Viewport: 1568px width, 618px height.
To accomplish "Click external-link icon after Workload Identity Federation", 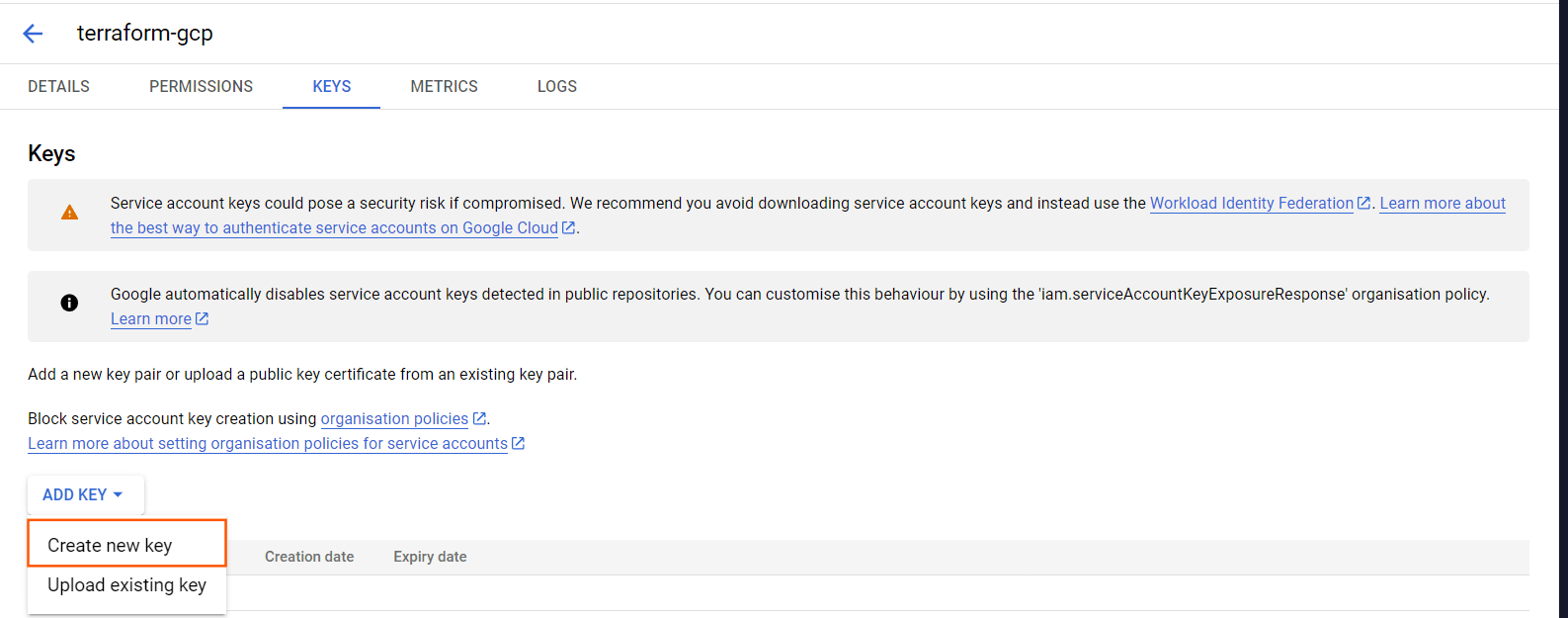I will pyautogui.click(x=1363, y=203).
